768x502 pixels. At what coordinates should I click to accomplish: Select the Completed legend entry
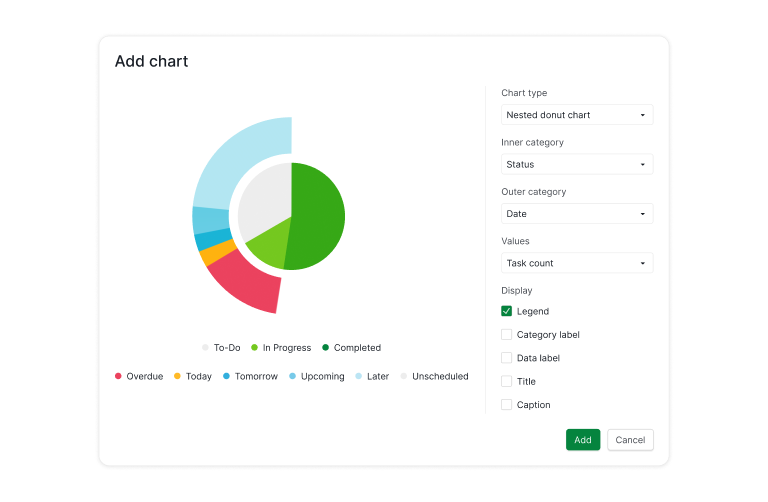pyautogui.click(x=351, y=348)
